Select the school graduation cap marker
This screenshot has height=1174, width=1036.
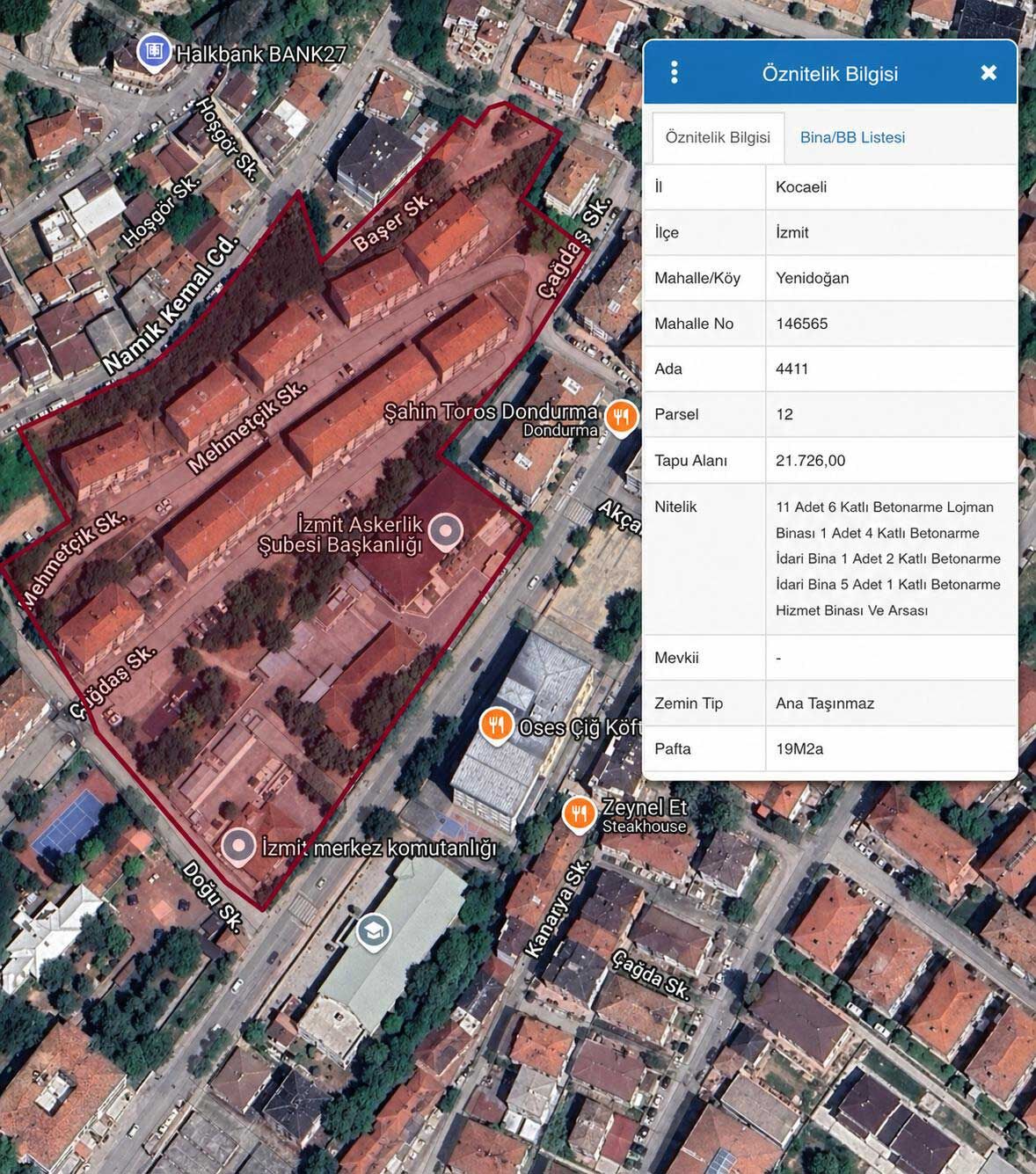point(374,930)
